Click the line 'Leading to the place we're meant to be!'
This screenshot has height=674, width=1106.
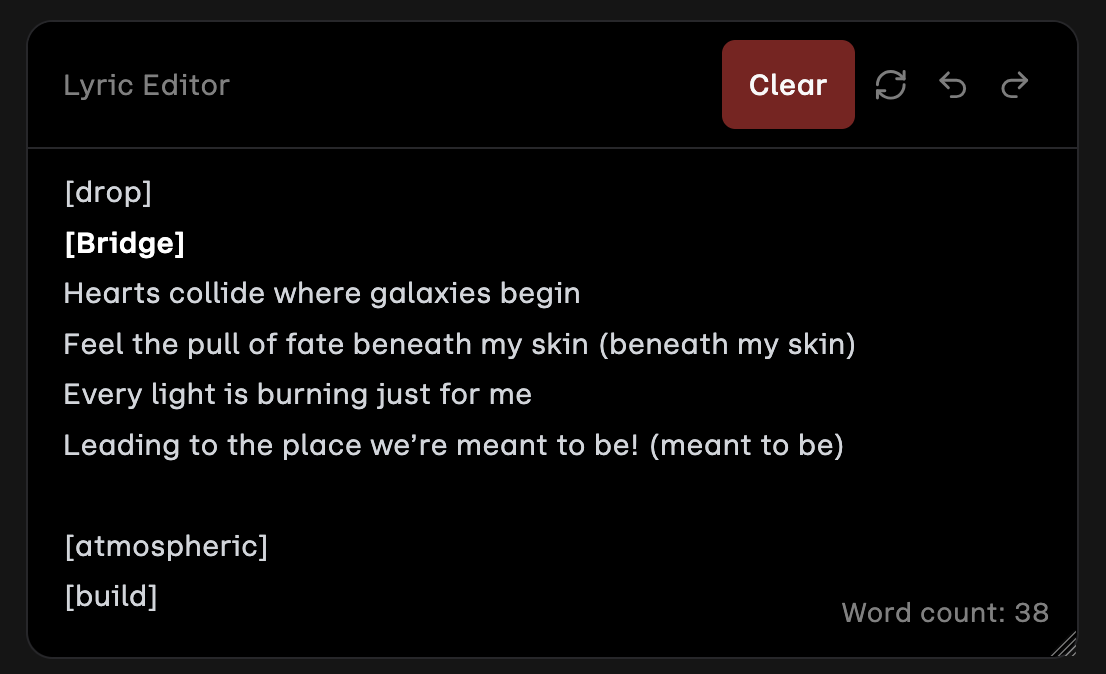point(350,445)
